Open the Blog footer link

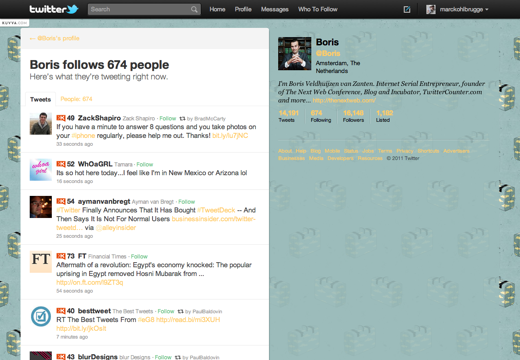(x=315, y=151)
